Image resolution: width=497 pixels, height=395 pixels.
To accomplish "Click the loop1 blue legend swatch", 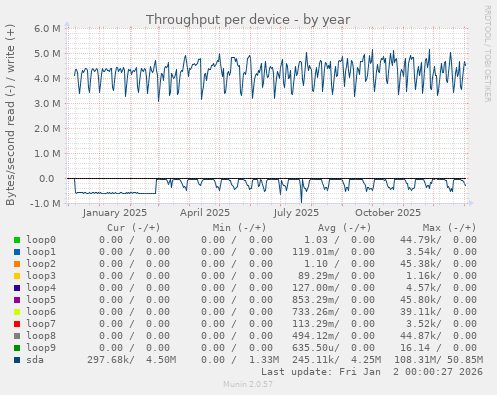I will pyautogui.click(x=17, y=252).
